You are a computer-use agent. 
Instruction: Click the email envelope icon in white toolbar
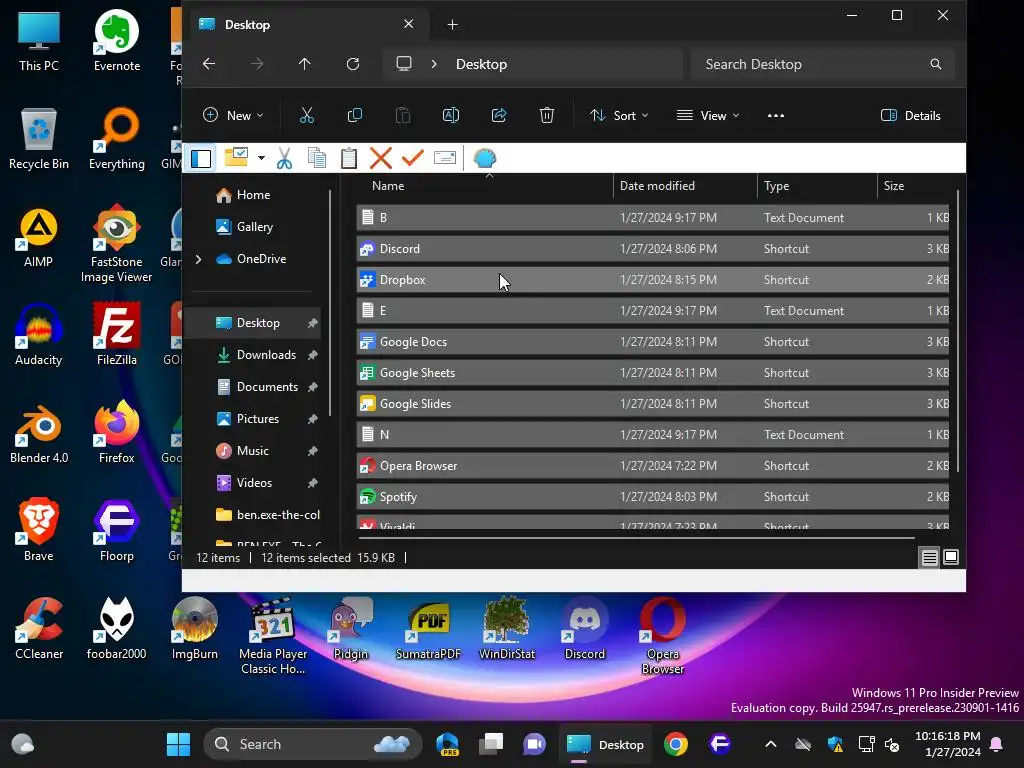coord(445,158)
